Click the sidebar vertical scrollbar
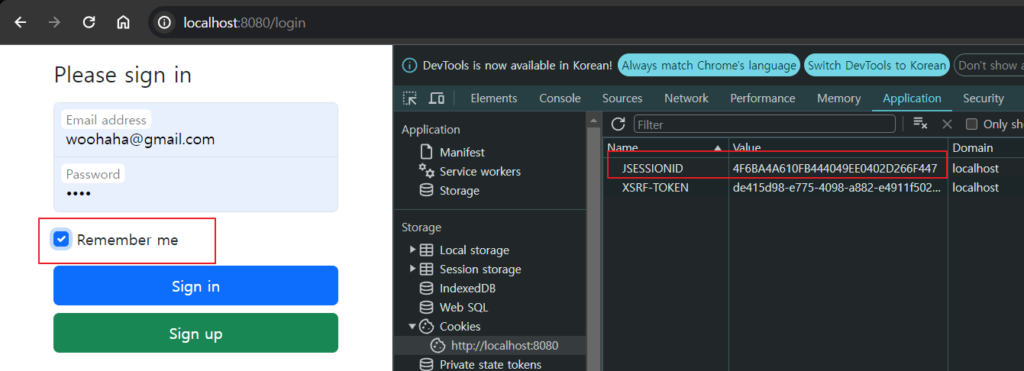The width and height of the screenshot is (1024, 371). [594, 242]
